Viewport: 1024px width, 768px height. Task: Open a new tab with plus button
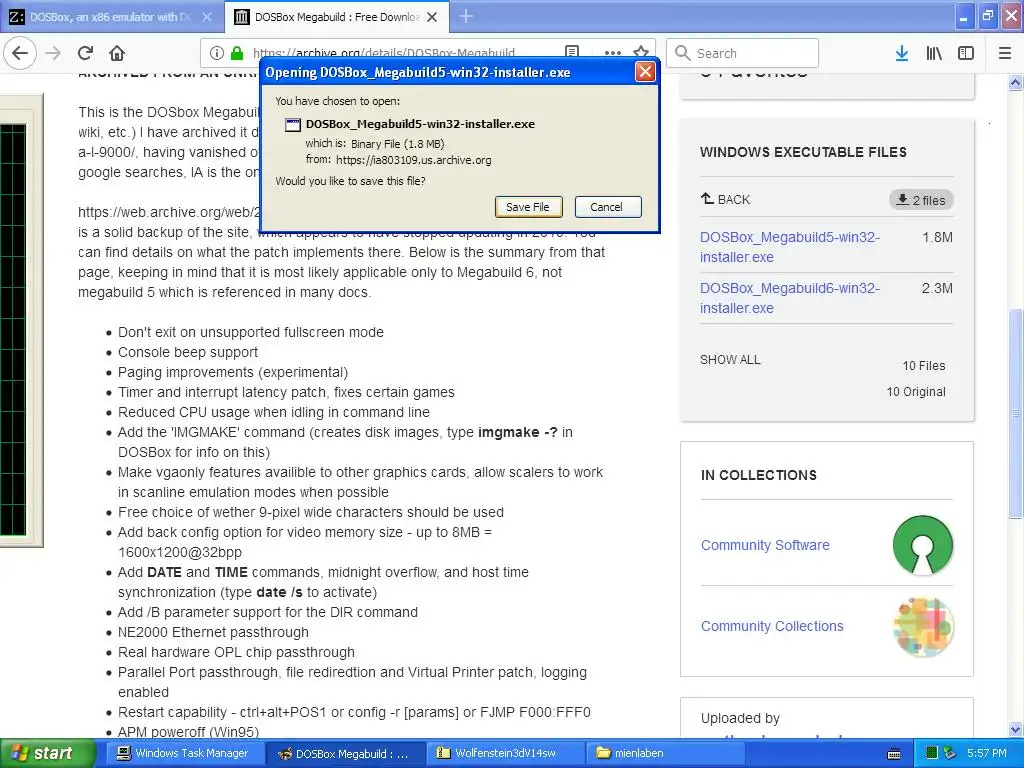(x=466, y=16)
